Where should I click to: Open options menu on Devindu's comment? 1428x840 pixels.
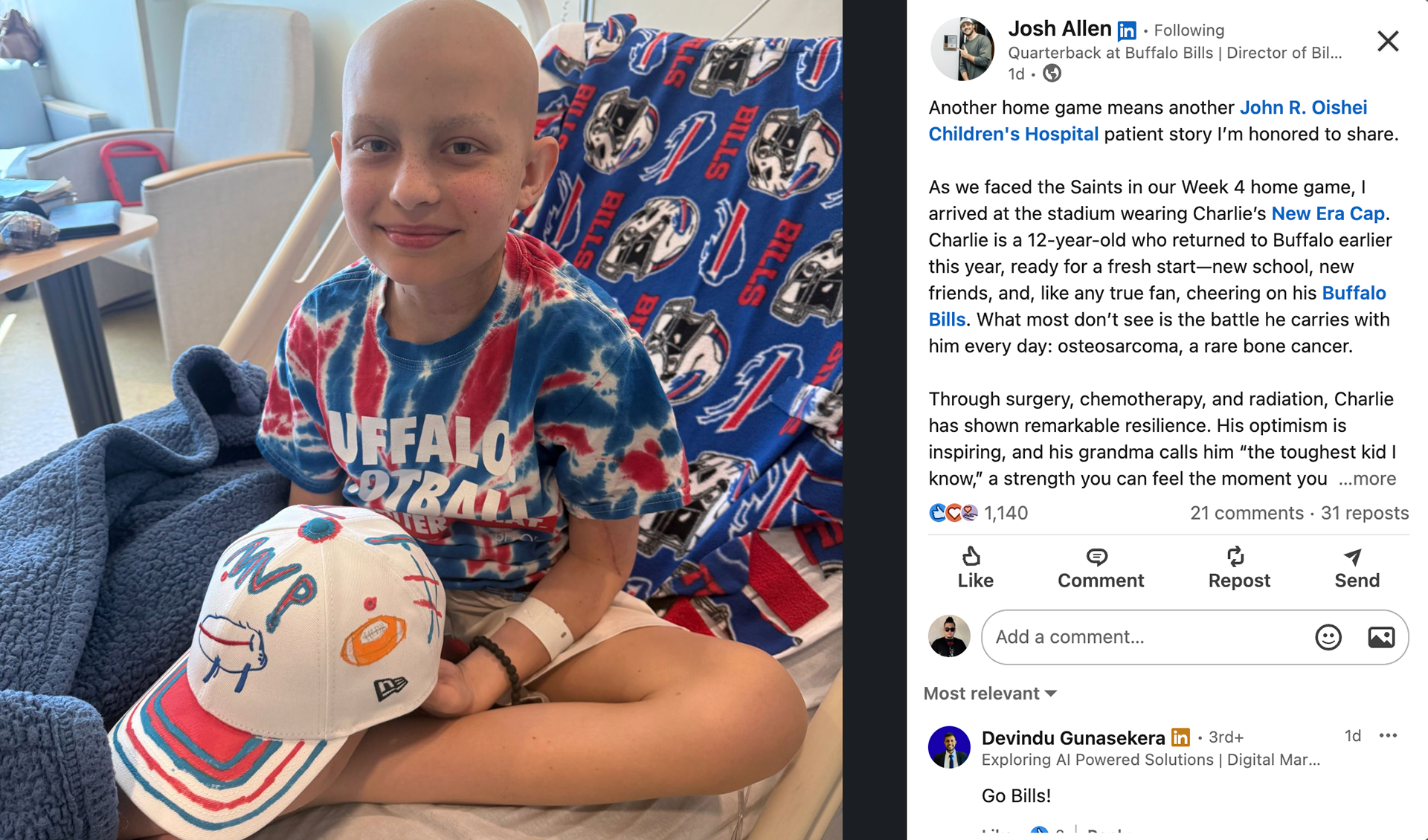point(1388,736)
